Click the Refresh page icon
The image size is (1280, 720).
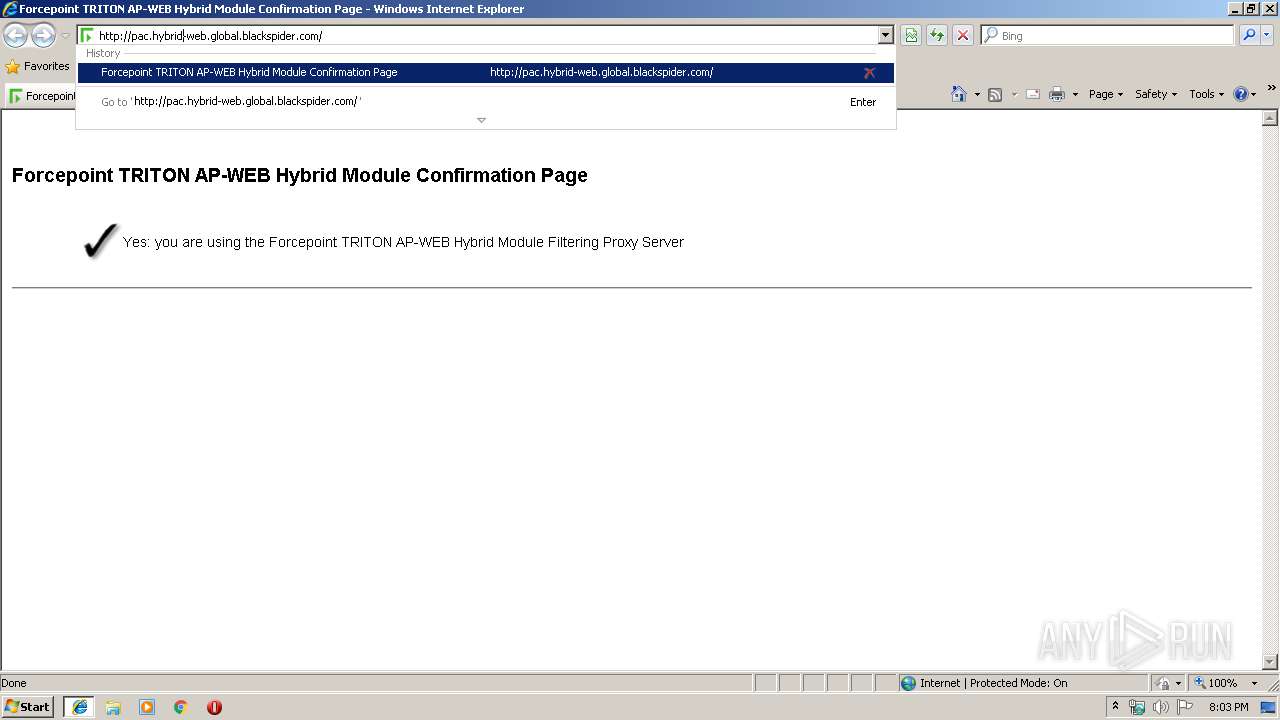click(x=937, y=36)
